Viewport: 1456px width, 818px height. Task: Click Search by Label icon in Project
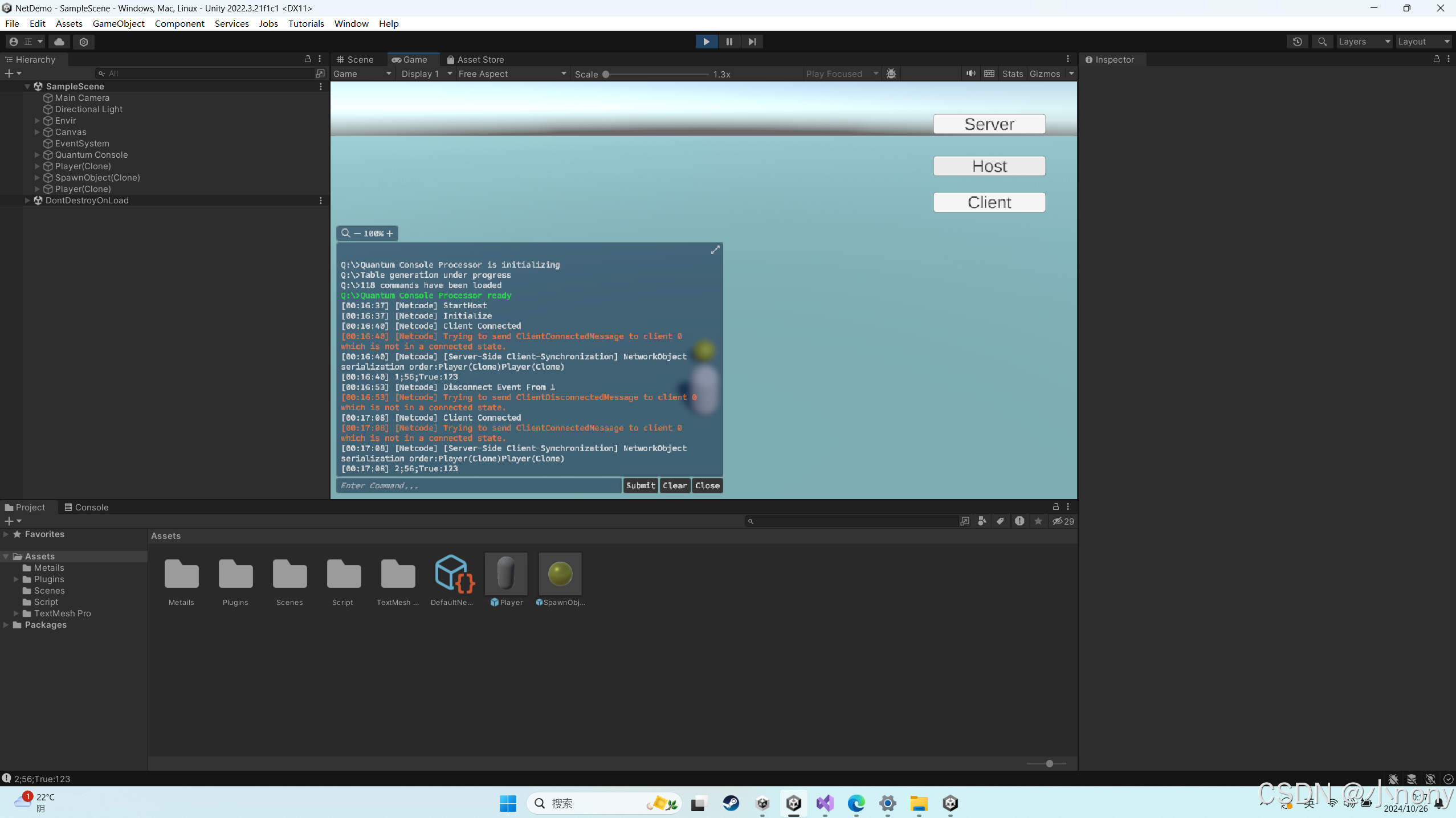point(1000,521)
